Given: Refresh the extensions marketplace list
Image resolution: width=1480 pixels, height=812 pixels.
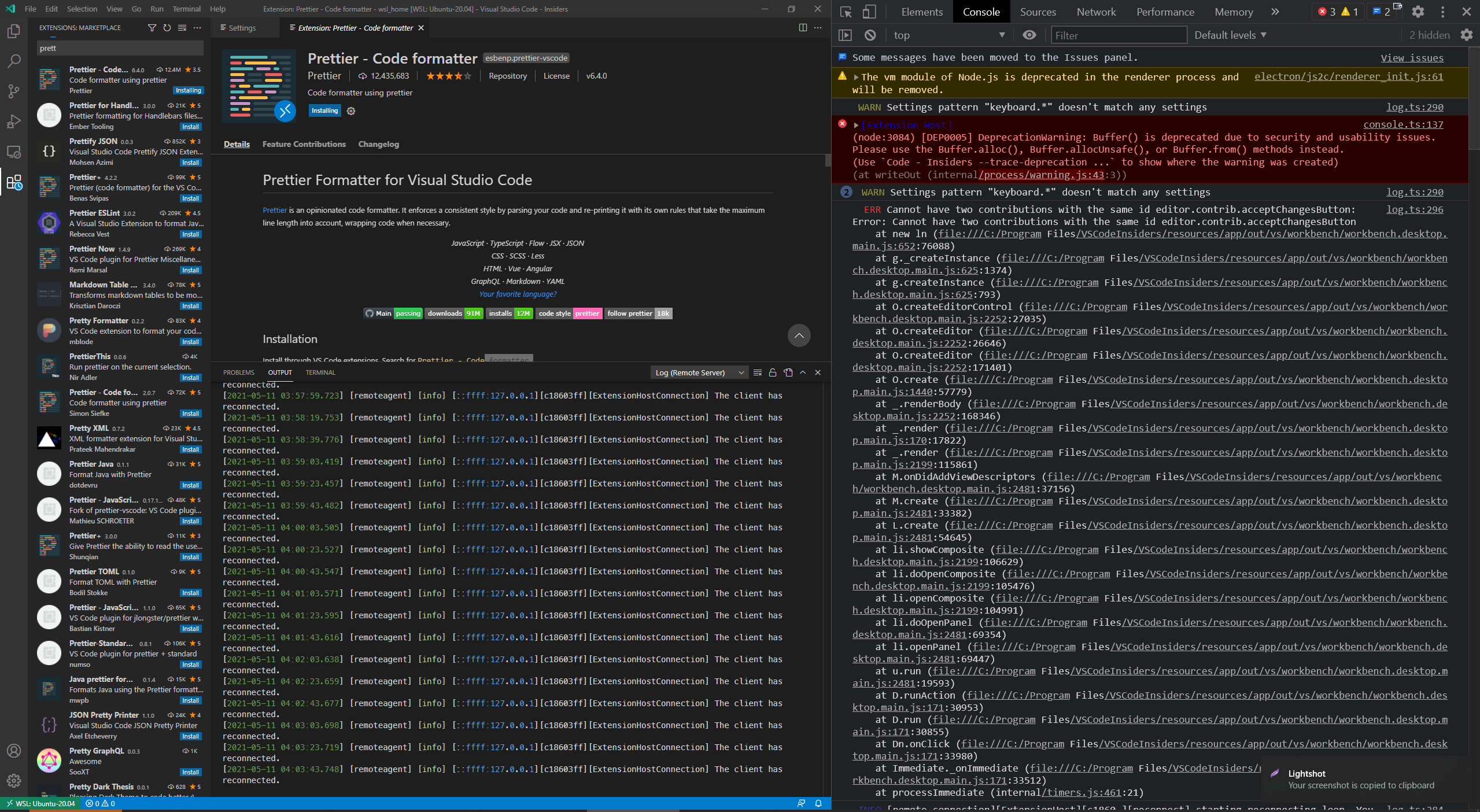Looking at the screenshot, I should click(x=167, y=27).
